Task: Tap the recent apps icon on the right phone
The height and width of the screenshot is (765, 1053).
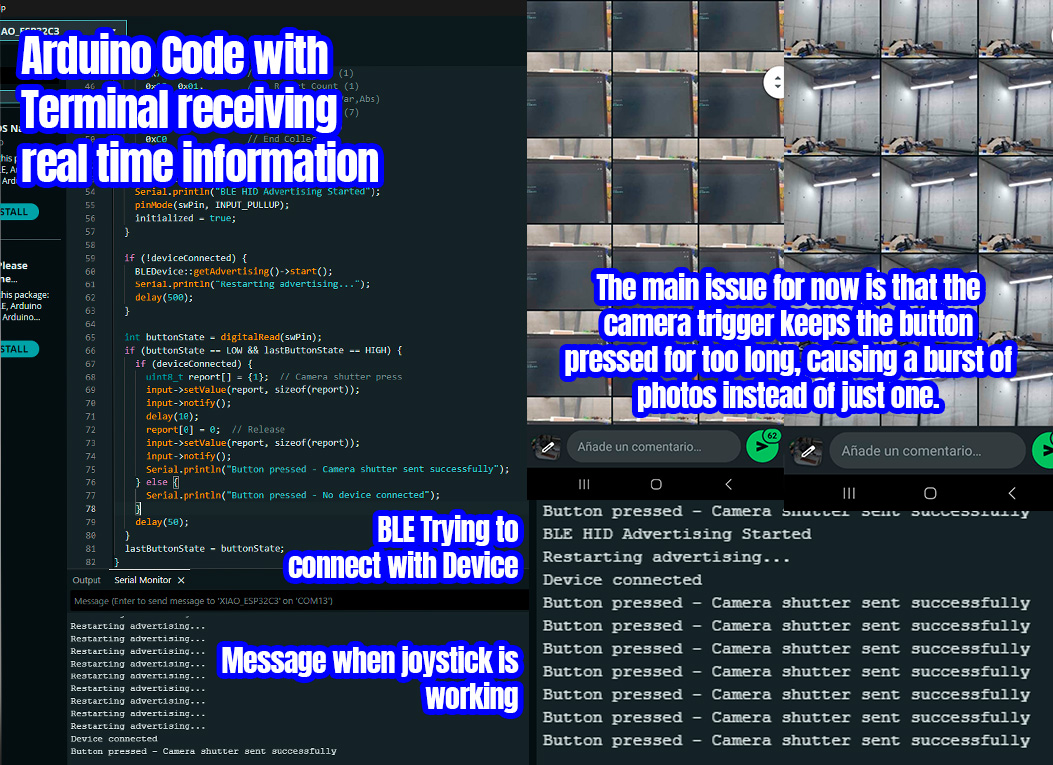Action: [x=849, y=493]
